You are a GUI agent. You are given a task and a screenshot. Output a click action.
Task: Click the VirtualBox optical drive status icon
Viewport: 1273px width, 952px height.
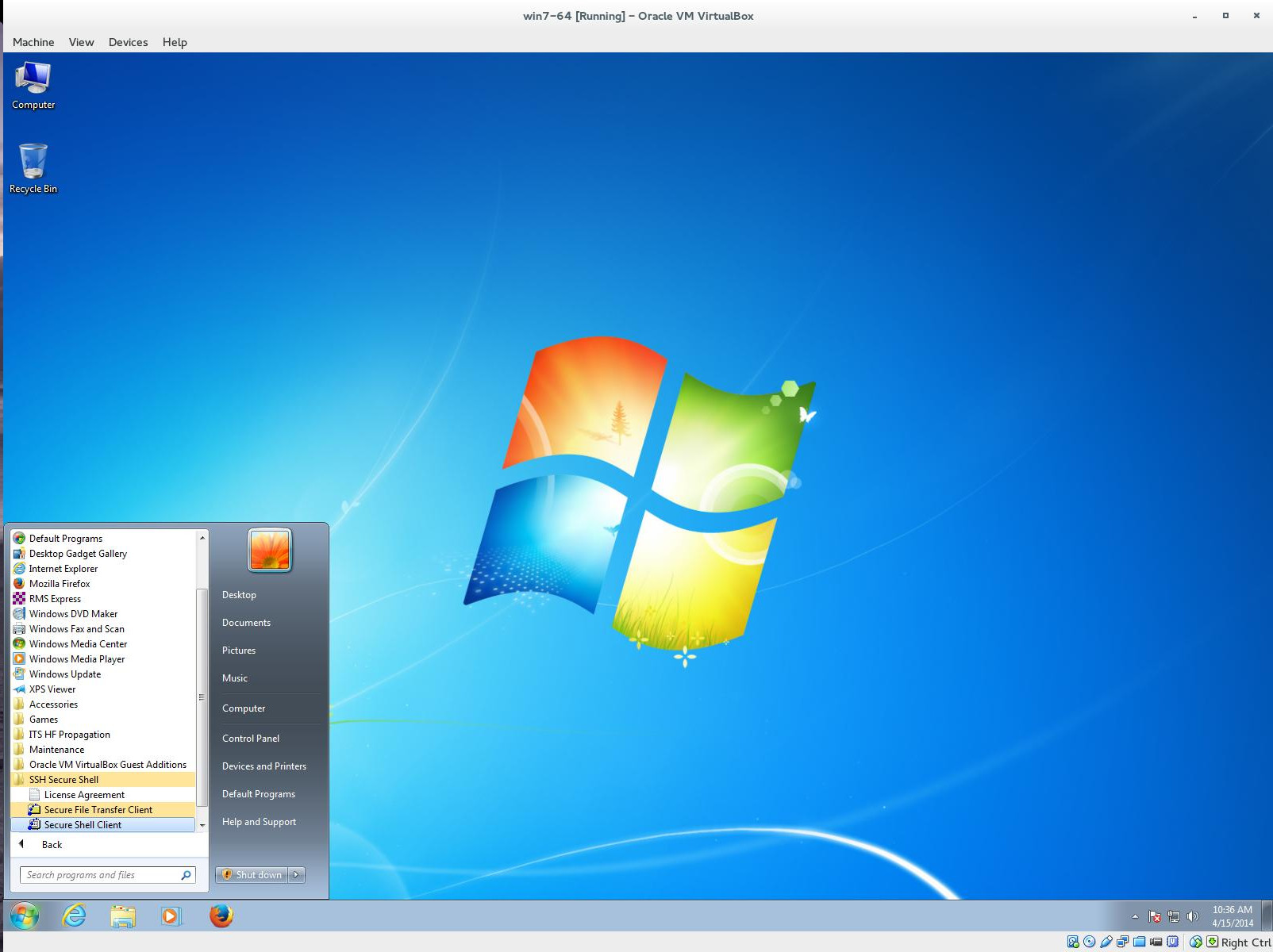coord(1090,942)
